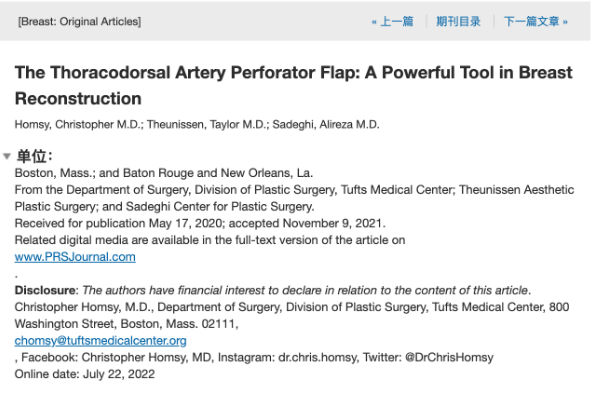Click the Breast: Original Articles category label
This screenshot has width=595, height=393.
(79, 22)
